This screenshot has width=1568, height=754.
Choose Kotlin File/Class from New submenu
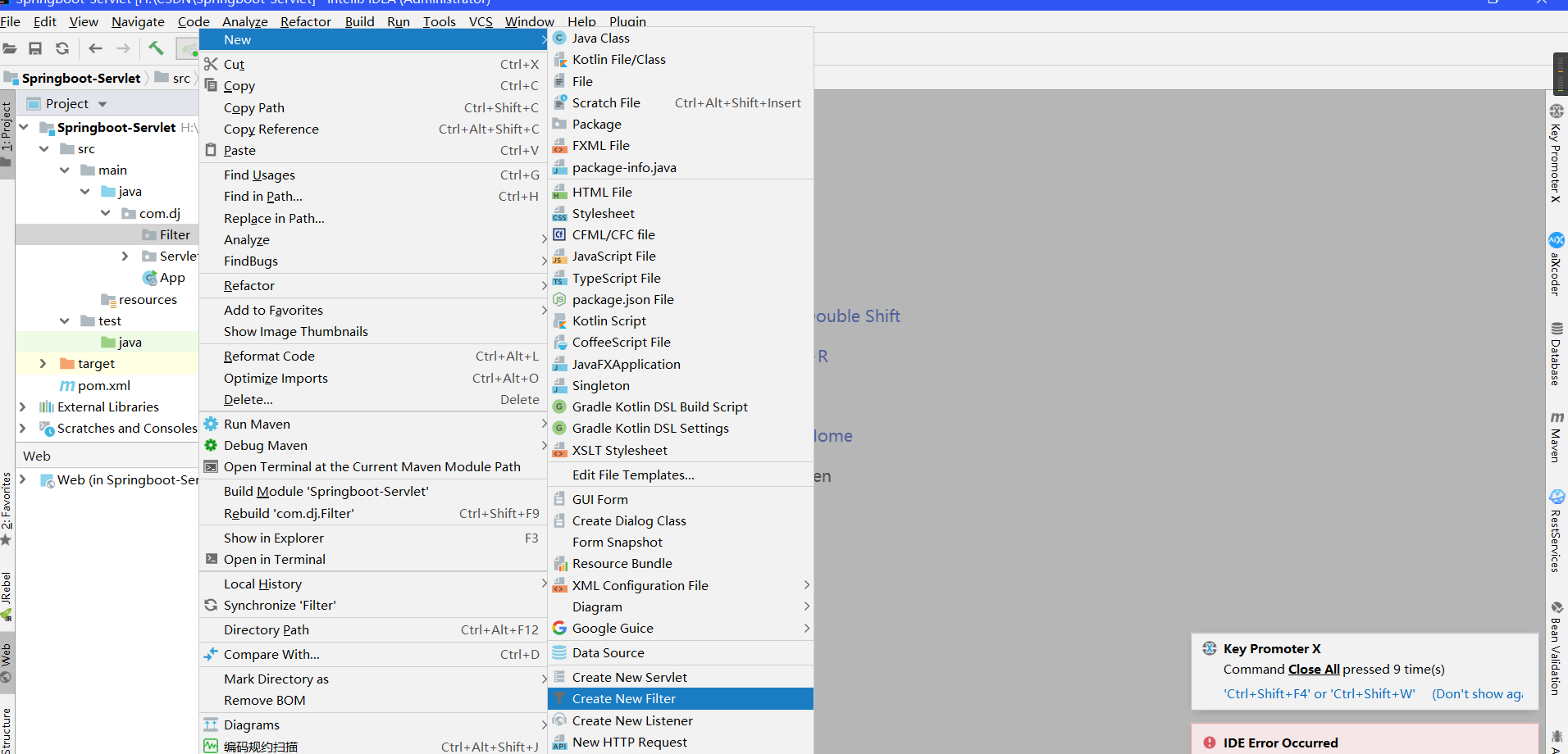click(x=681, y=59)
